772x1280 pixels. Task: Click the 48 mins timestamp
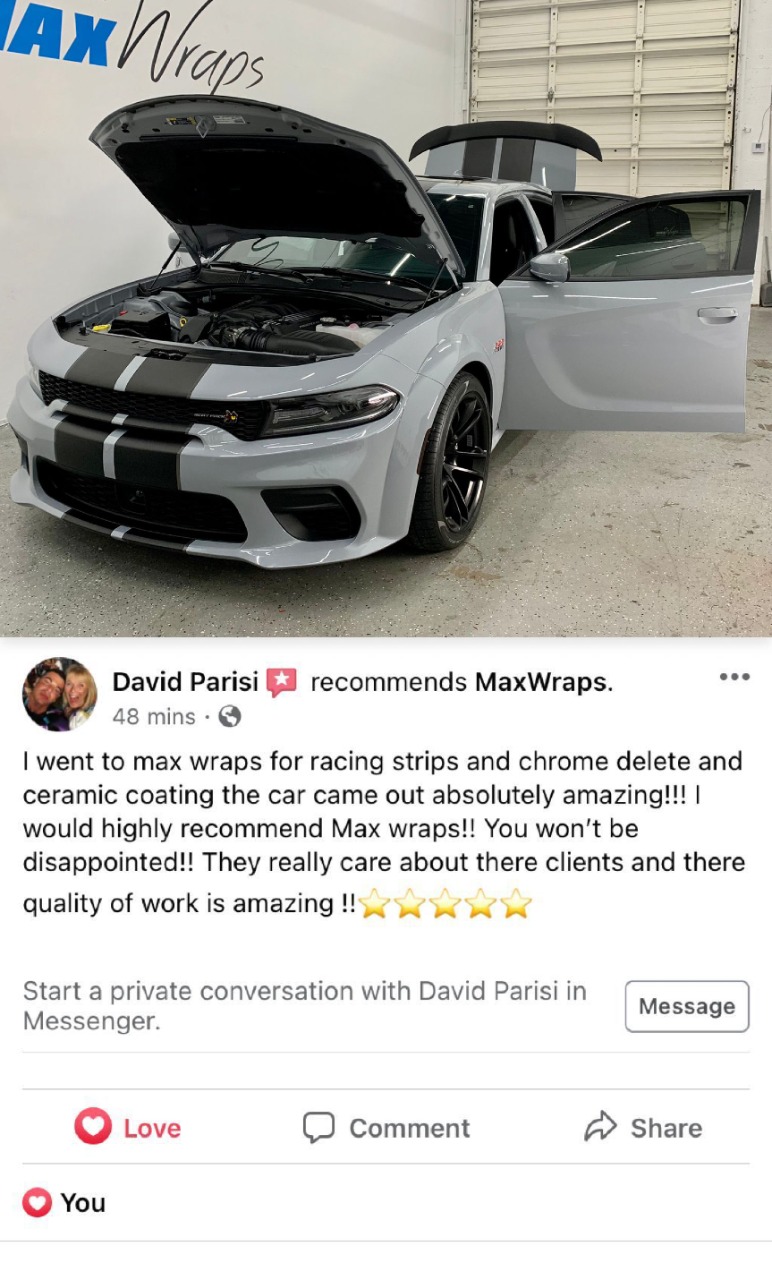click(x=154, y=716)
